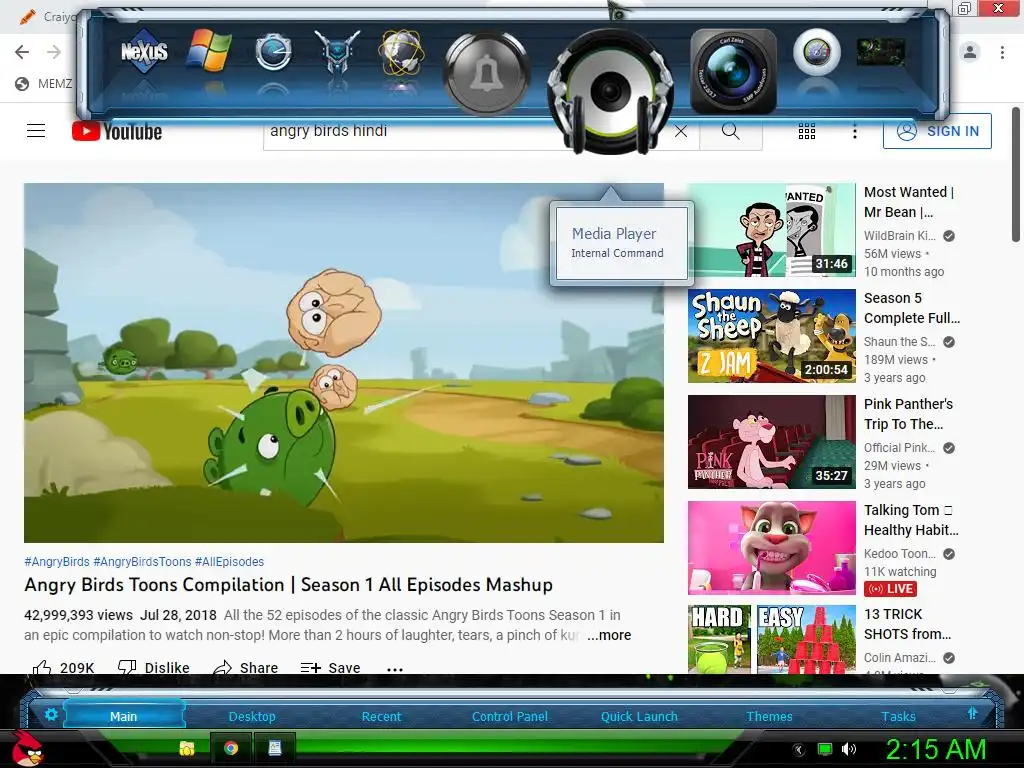Screen dimensions: 1024x768
Task: Open file explorer in taskbar
Action: pos(187,748)
